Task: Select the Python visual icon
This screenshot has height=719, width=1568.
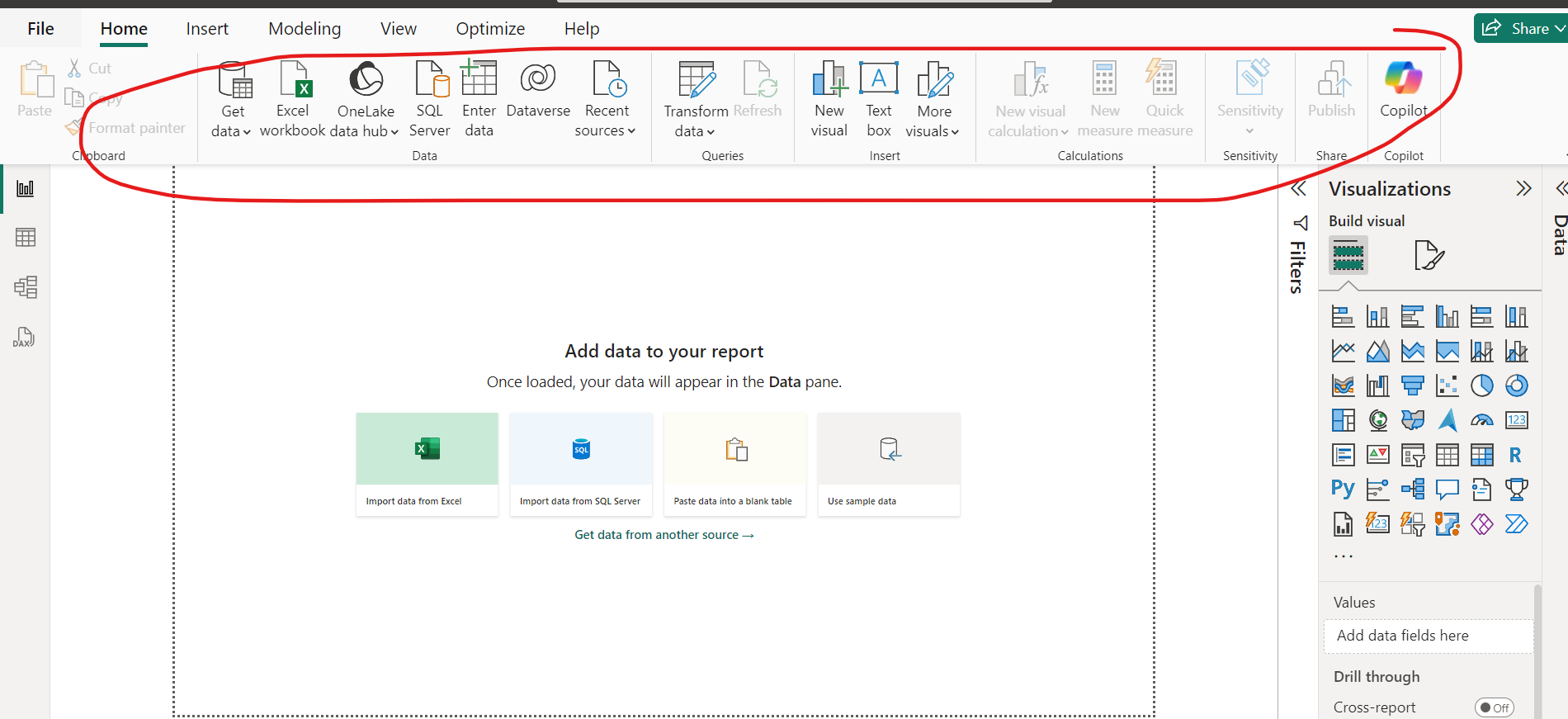Action: click(x=1343, y=489)
